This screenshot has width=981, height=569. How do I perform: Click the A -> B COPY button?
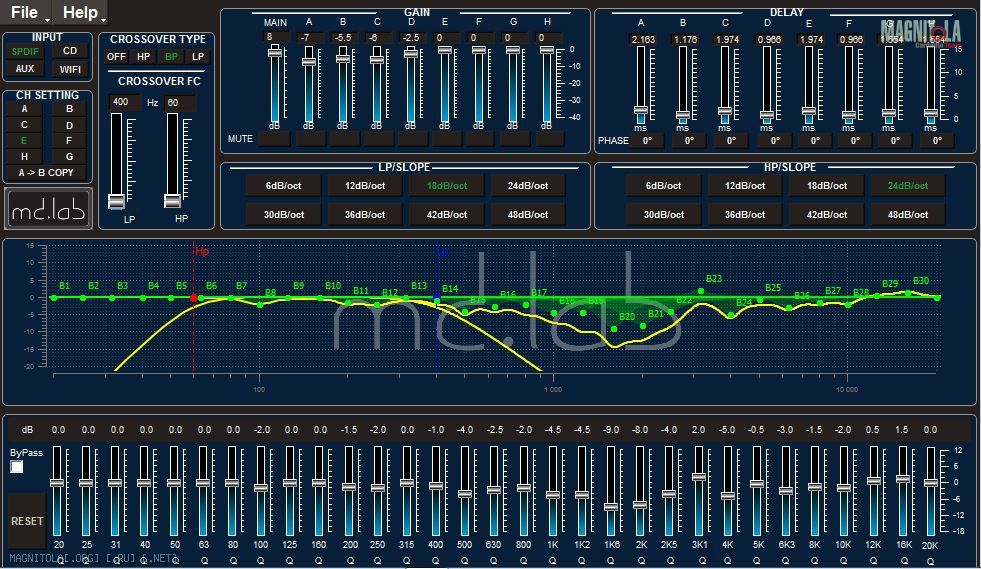pyautogui.click(x=46, y=173)
